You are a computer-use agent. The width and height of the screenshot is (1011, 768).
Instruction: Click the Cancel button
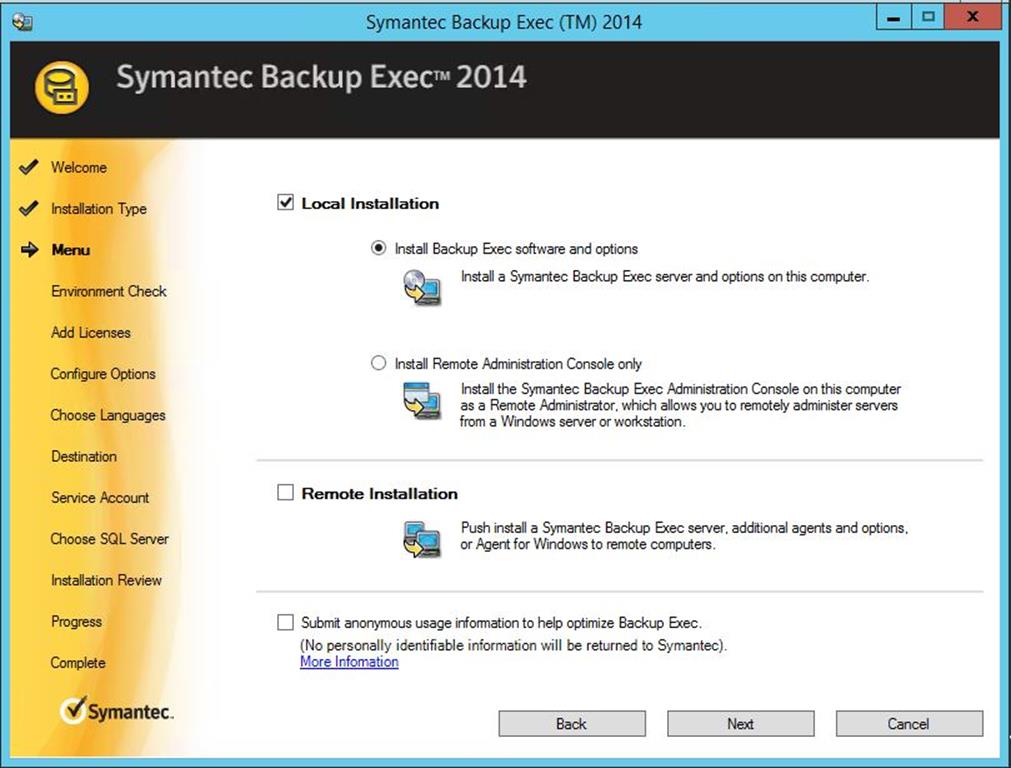click(x=909, y=724)
